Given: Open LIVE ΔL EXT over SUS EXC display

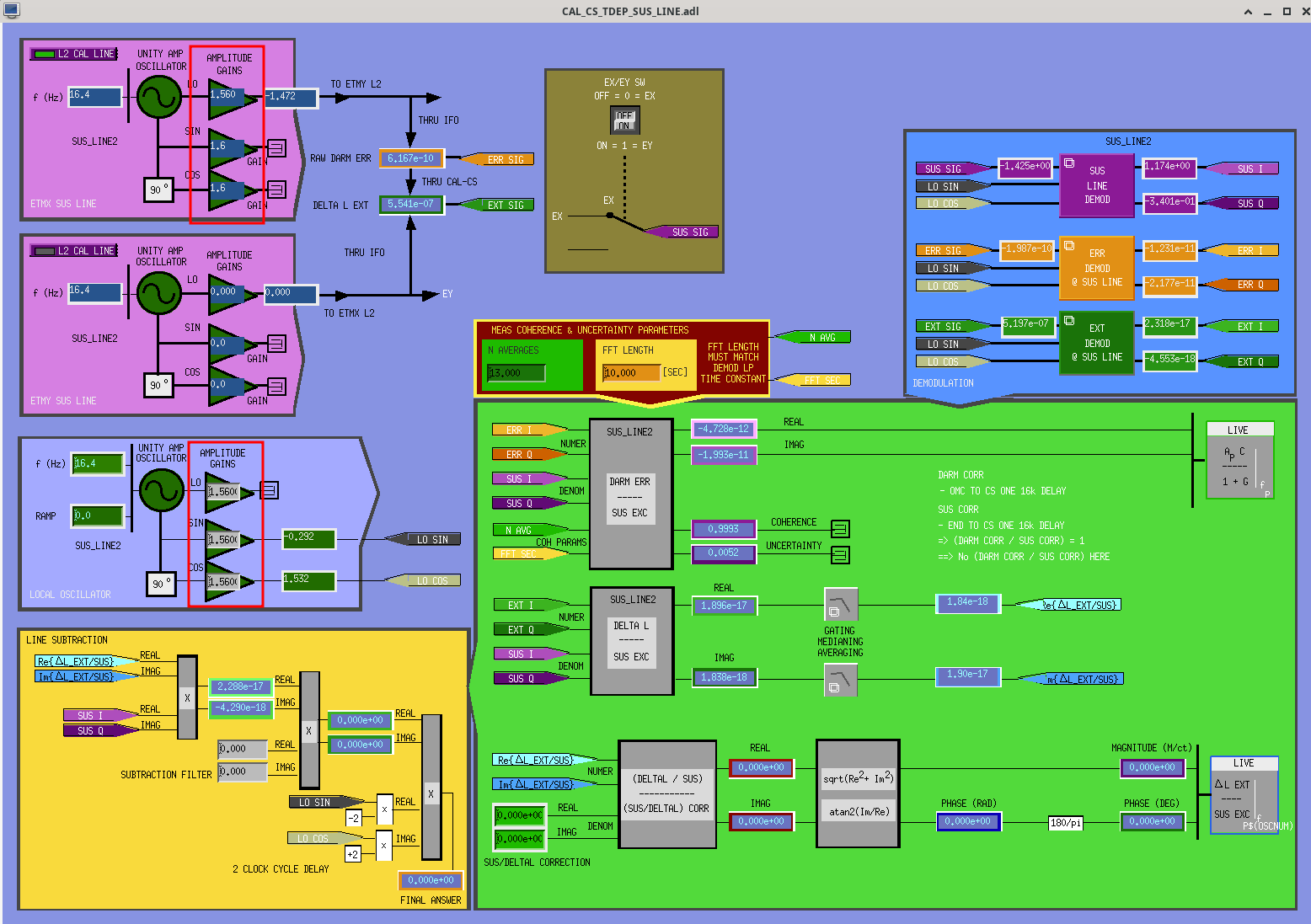Looking at the screenshot, I should coord(1244,795).
